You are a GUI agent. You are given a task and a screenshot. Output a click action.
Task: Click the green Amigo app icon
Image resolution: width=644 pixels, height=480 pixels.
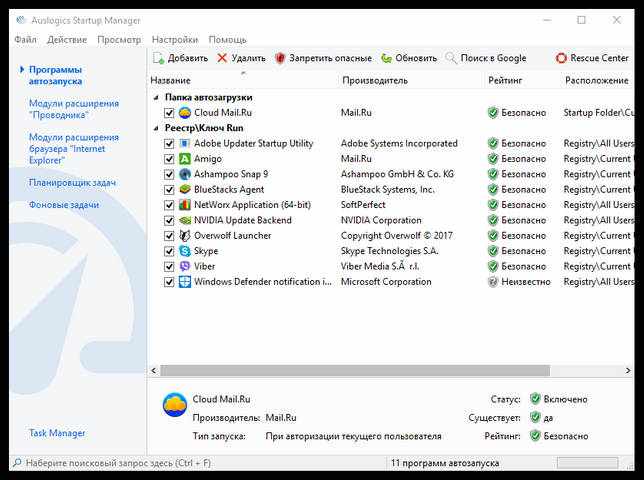185,159
